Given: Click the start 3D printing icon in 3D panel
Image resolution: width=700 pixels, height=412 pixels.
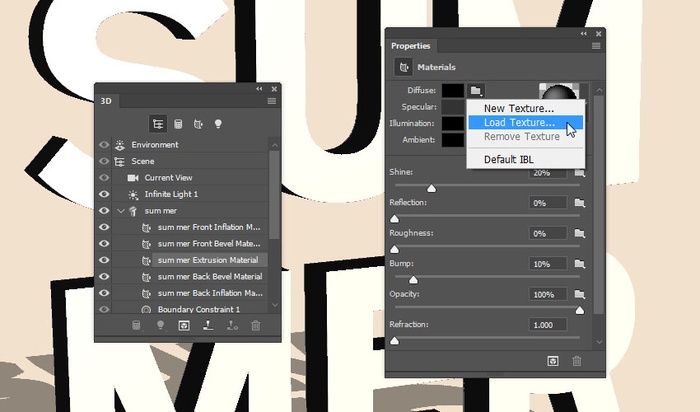Looking at the screenshot, I should [x=208, y=325].
